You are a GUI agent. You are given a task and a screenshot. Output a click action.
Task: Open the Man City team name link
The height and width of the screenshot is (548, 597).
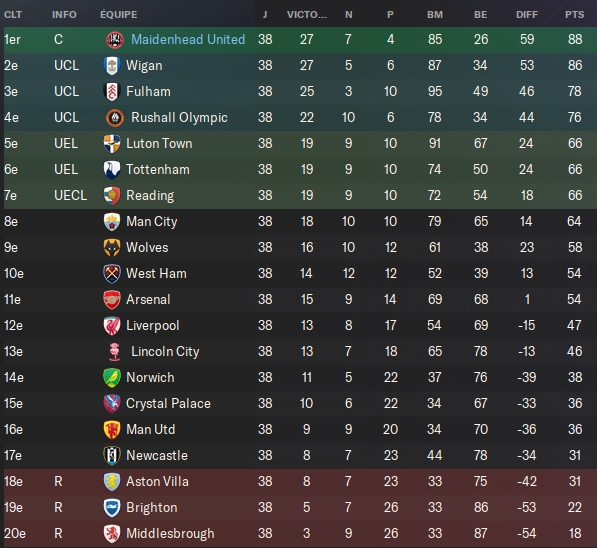152,222
